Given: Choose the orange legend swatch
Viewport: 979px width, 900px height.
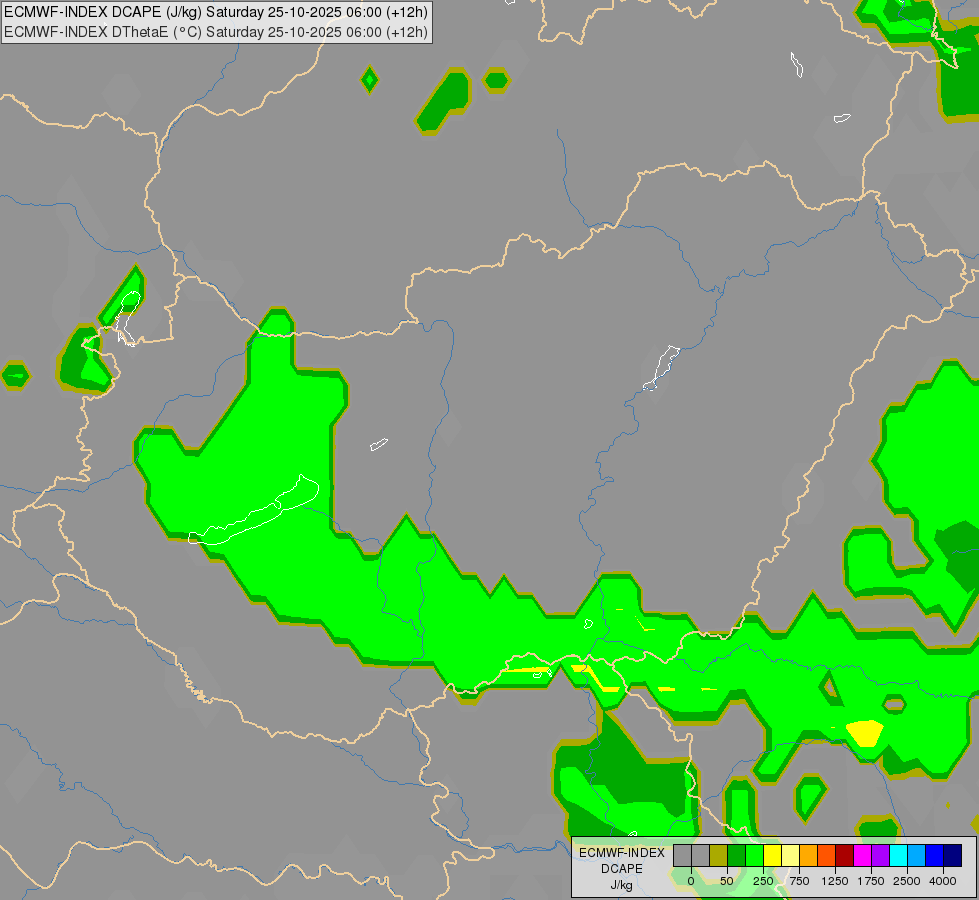Looking at the screenshot, I should click(x=809, y=855).
